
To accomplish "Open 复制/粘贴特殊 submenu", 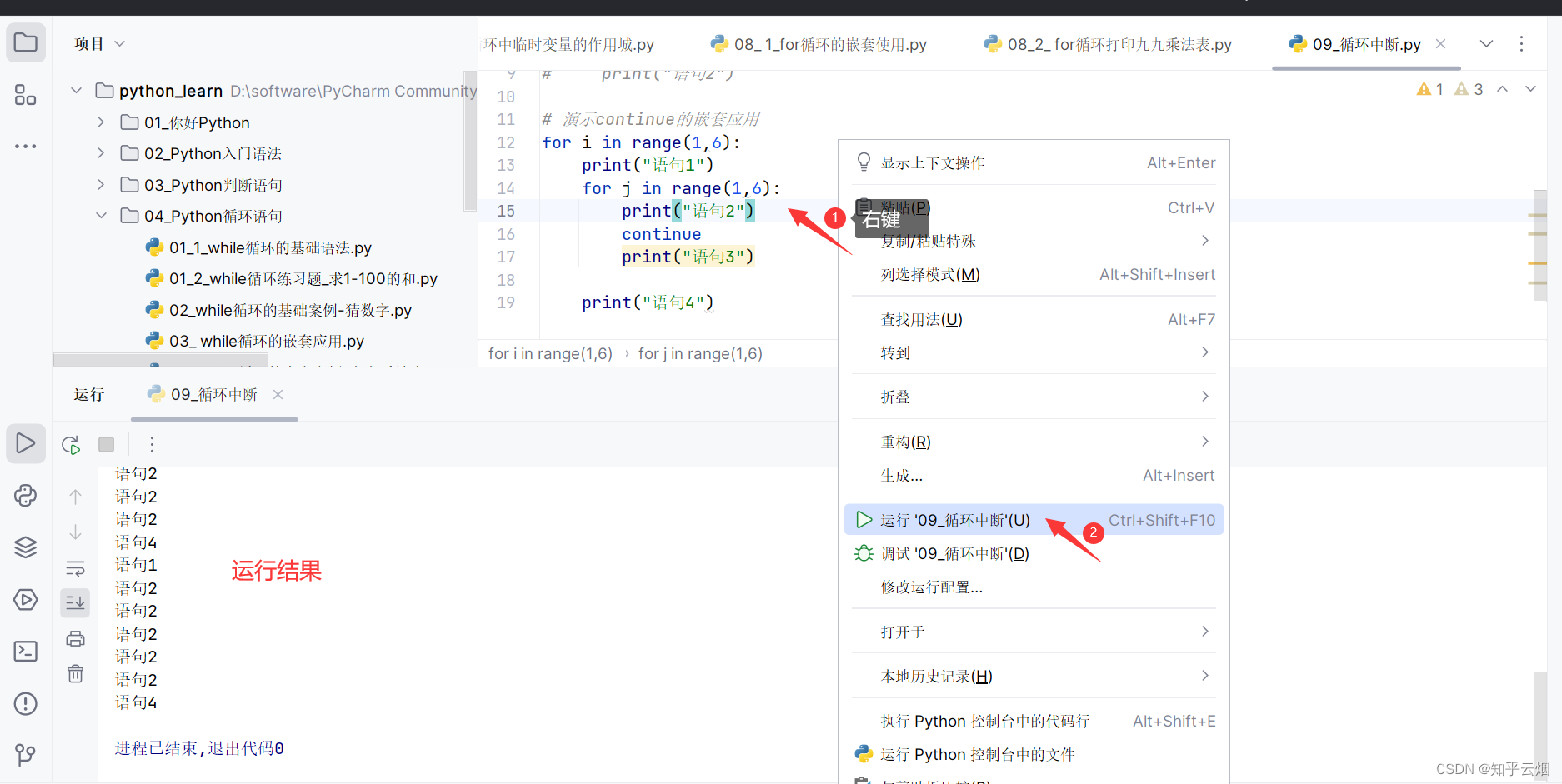I will (x=1034, y=241).
